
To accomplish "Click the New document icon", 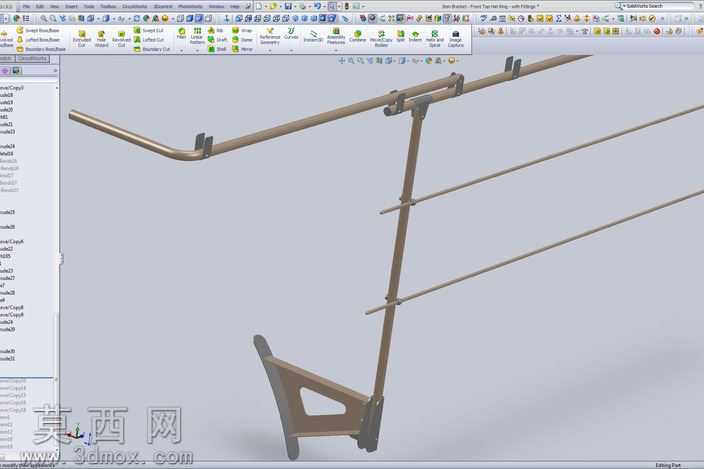I will pos(259,6).
